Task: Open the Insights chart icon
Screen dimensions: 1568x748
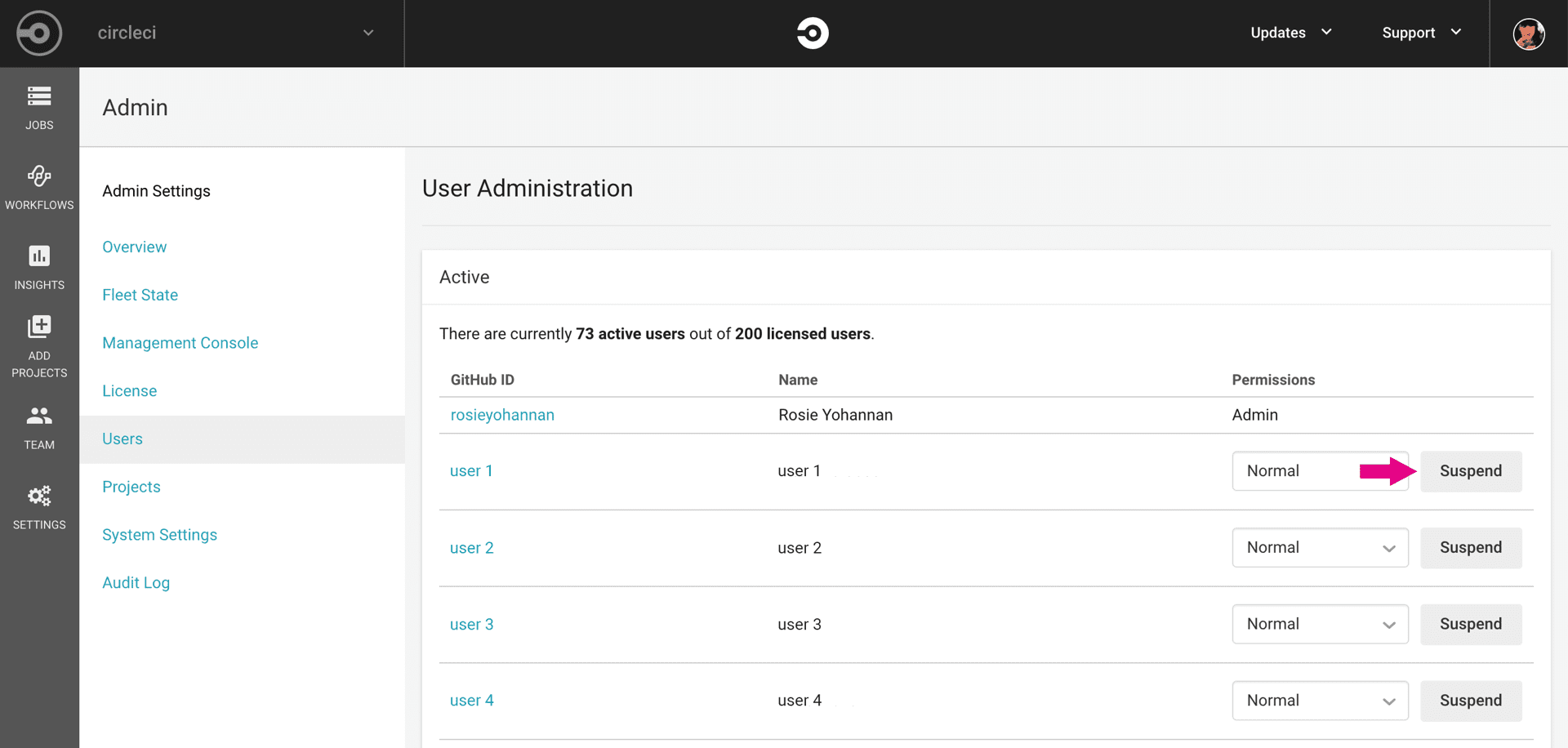Action: (x=39, y=256)
